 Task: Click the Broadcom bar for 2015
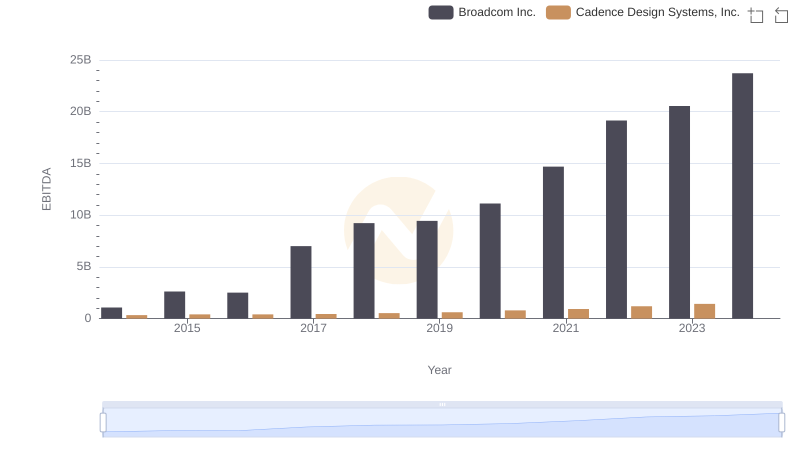tap(174, 305)
